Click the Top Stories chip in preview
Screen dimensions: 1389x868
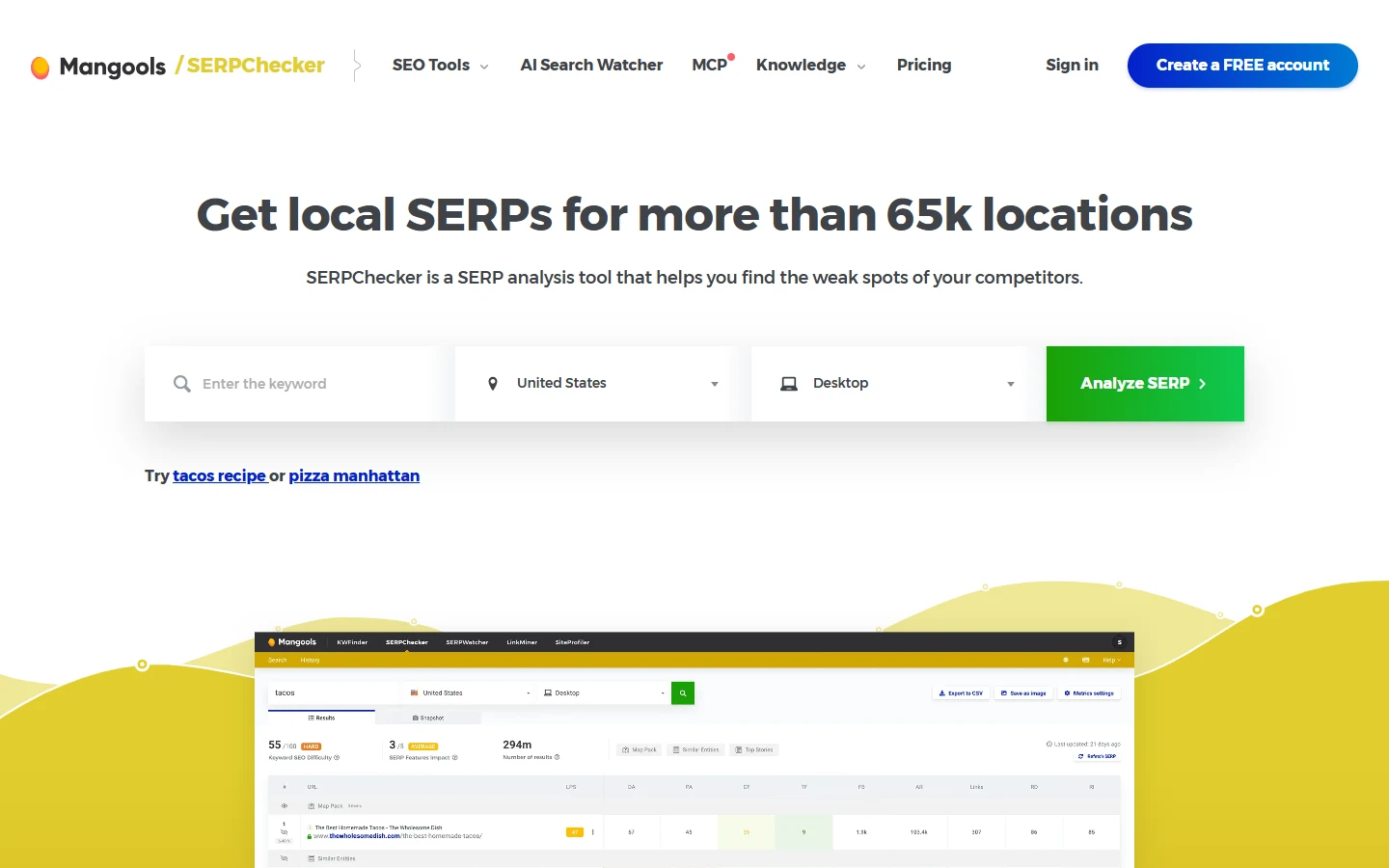(753, 749)
